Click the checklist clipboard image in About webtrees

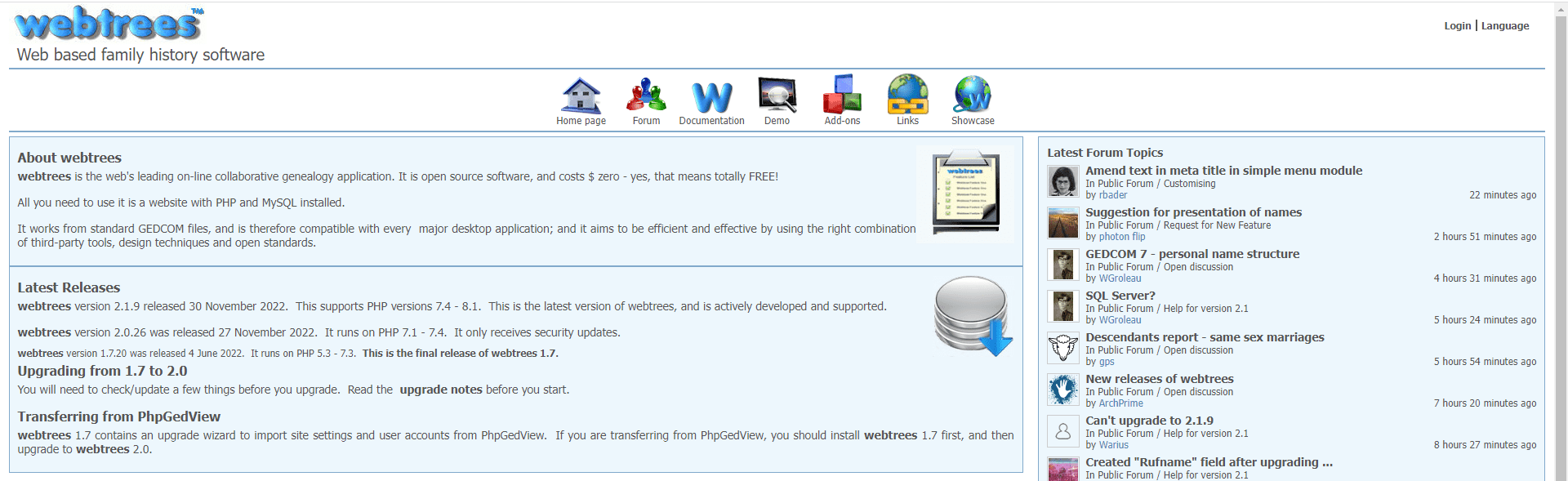[x=965, y=194]
